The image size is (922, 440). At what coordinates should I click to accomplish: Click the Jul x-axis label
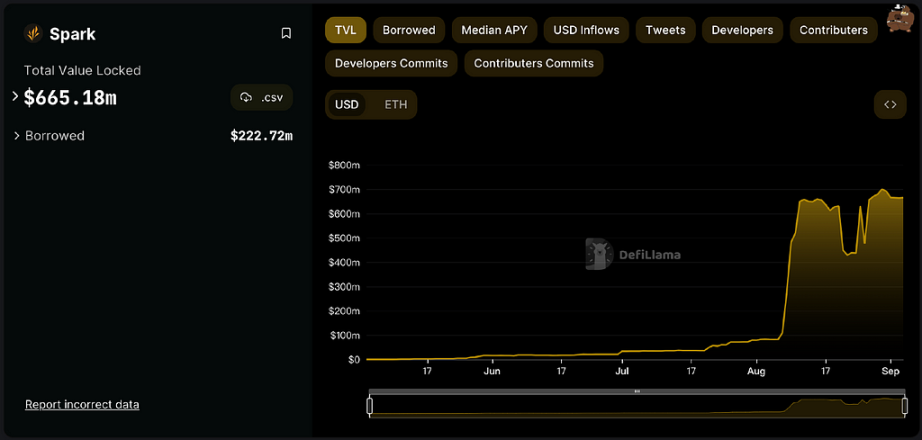(x=622, y=371)
